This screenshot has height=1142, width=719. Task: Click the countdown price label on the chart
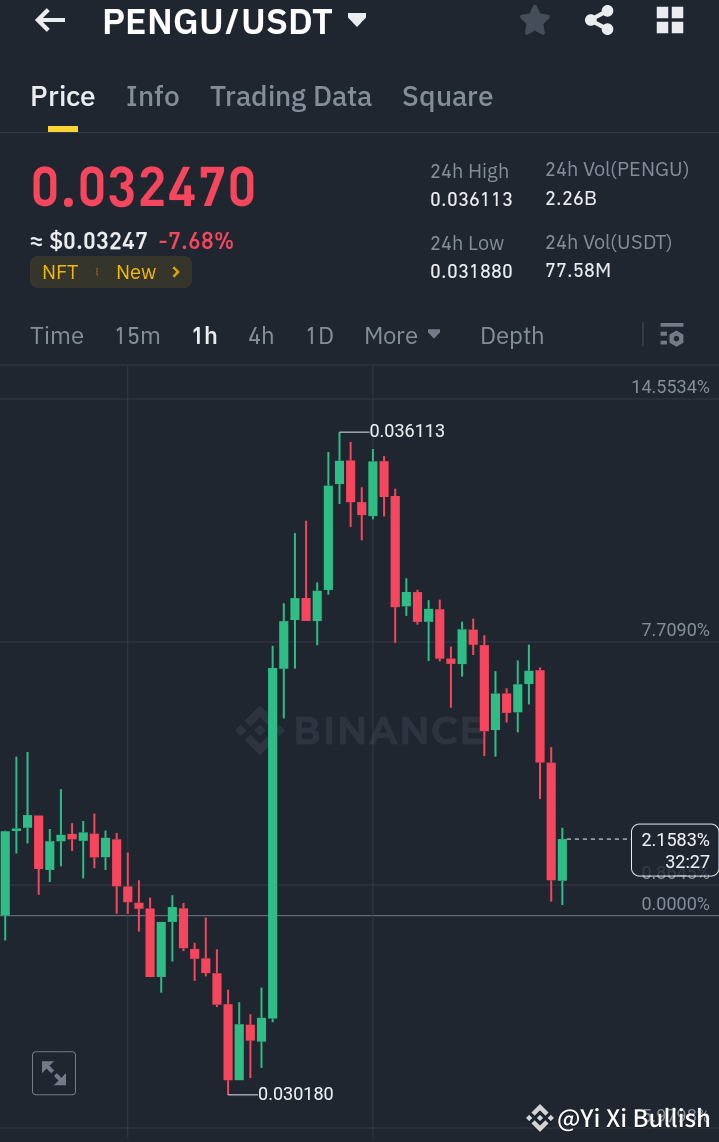(x=674, y=849)
